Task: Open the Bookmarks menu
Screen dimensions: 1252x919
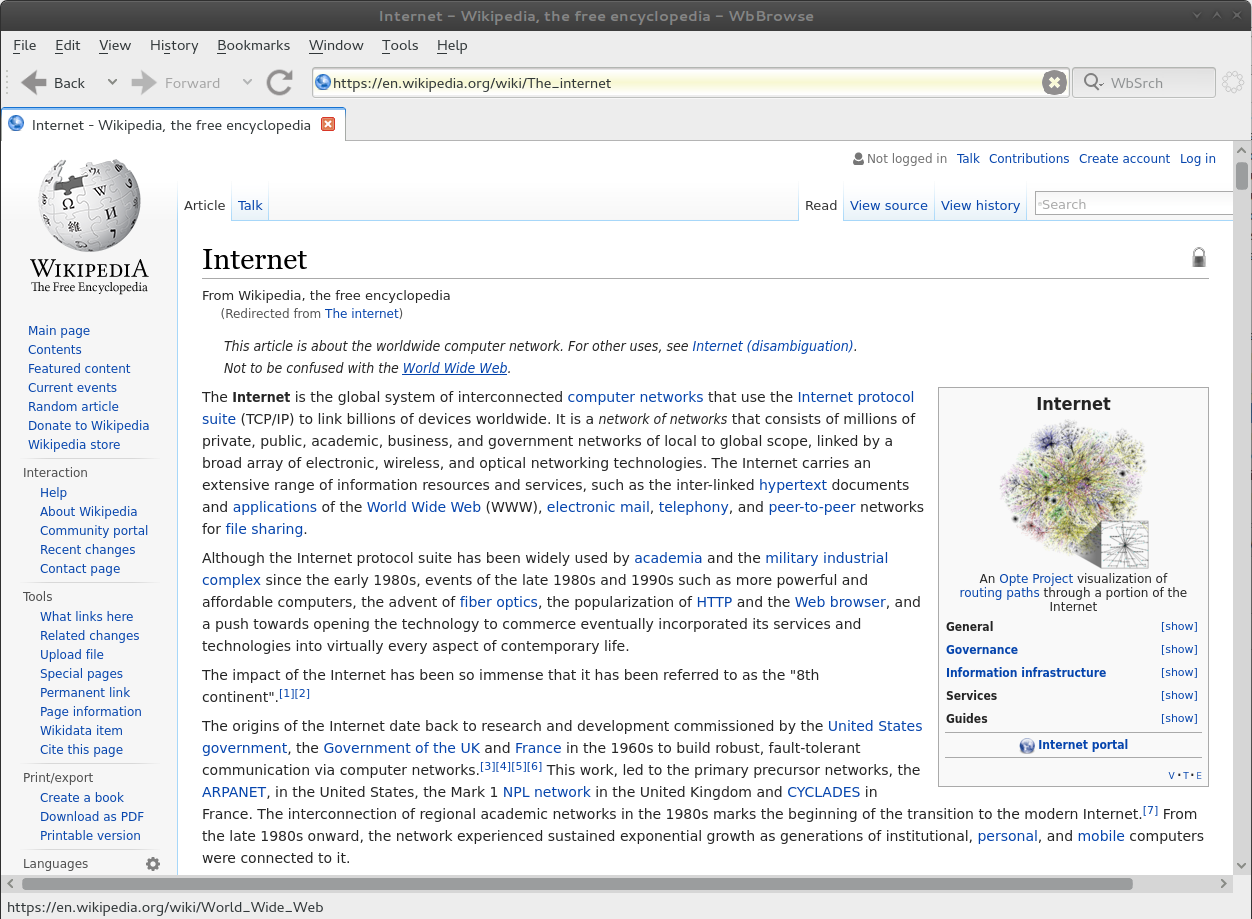Action: point(253,45)
